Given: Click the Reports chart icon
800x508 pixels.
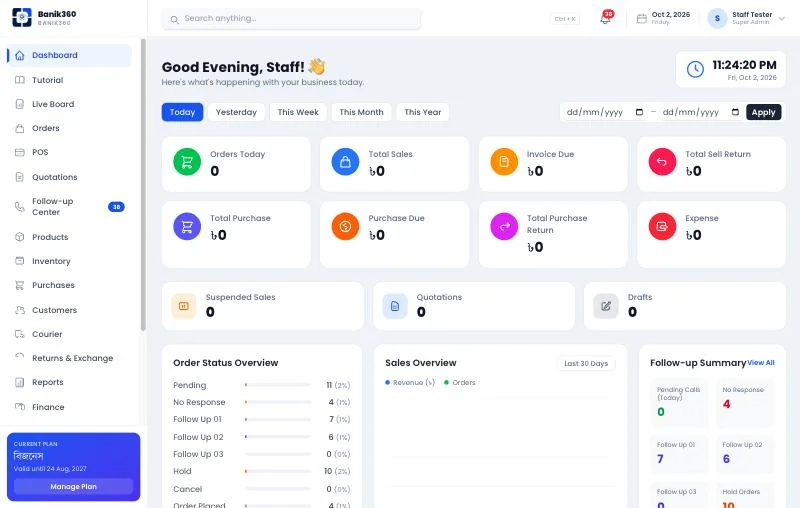Looking at the screenshot, I should [20, 382].
